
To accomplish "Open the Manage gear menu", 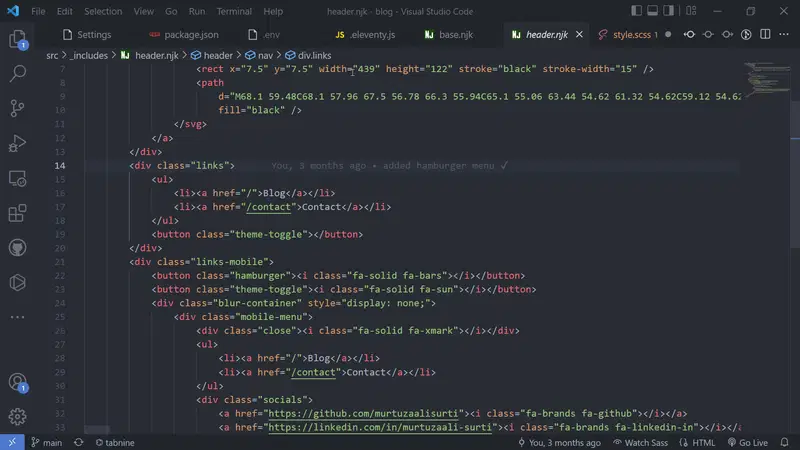I will click(x=17, y=417).
